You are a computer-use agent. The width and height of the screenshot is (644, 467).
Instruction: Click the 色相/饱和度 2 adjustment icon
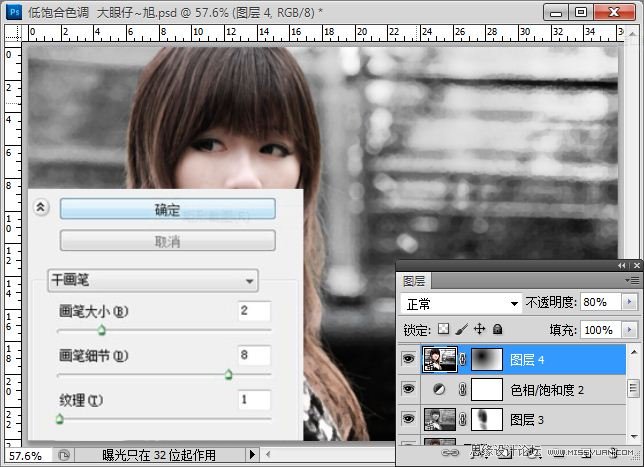(439, 389)
